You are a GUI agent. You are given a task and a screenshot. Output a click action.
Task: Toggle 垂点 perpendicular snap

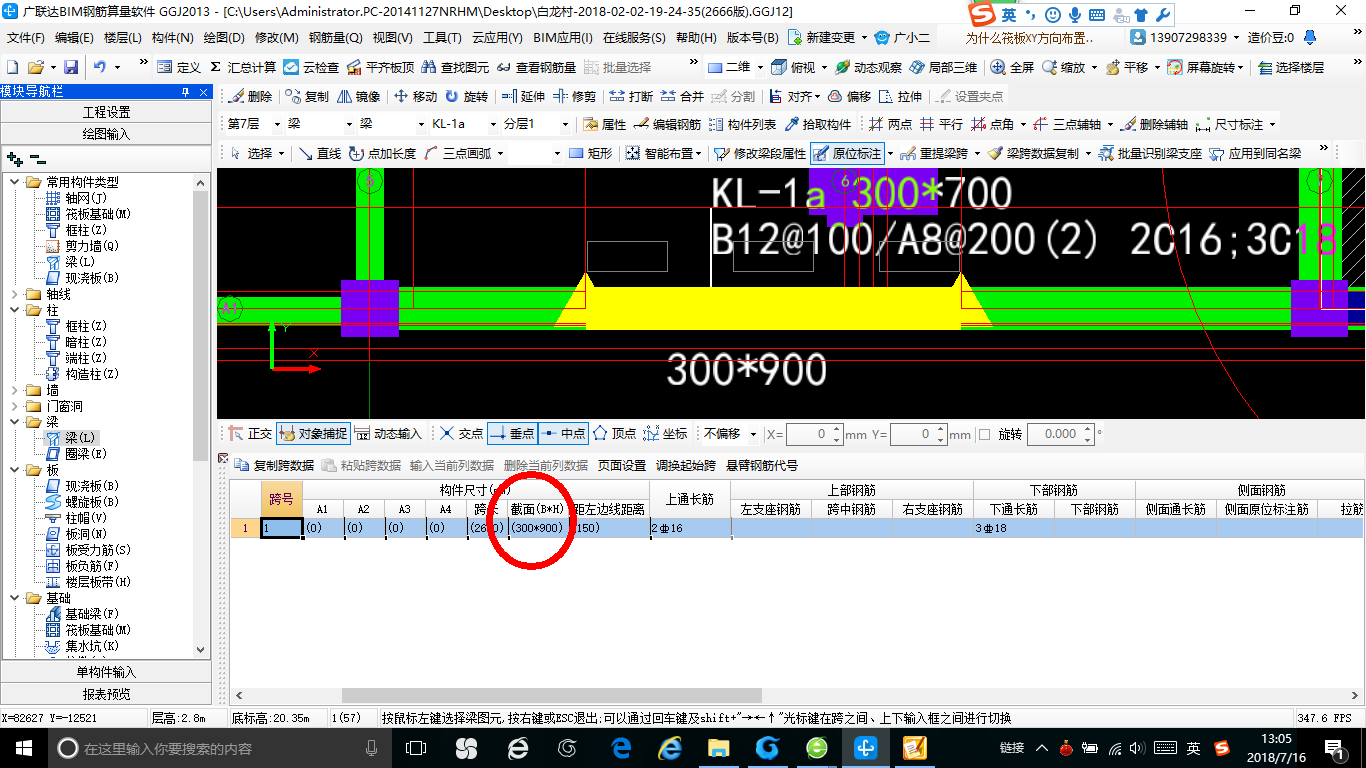click(x=512, y=434)
